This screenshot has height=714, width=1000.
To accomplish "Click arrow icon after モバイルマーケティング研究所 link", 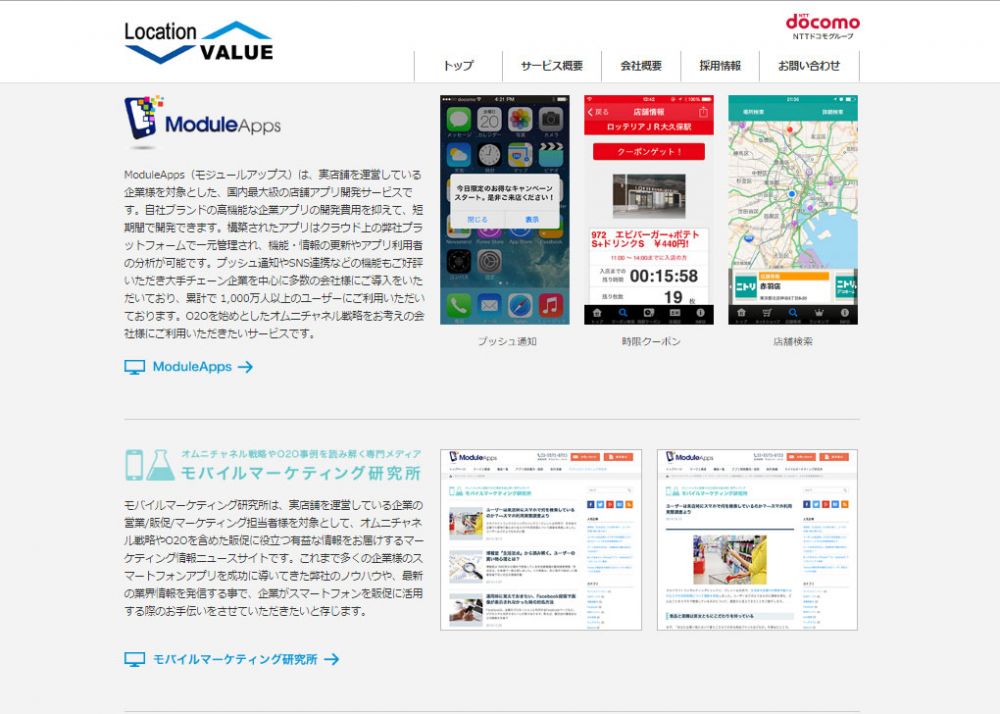I will [331, 660].
